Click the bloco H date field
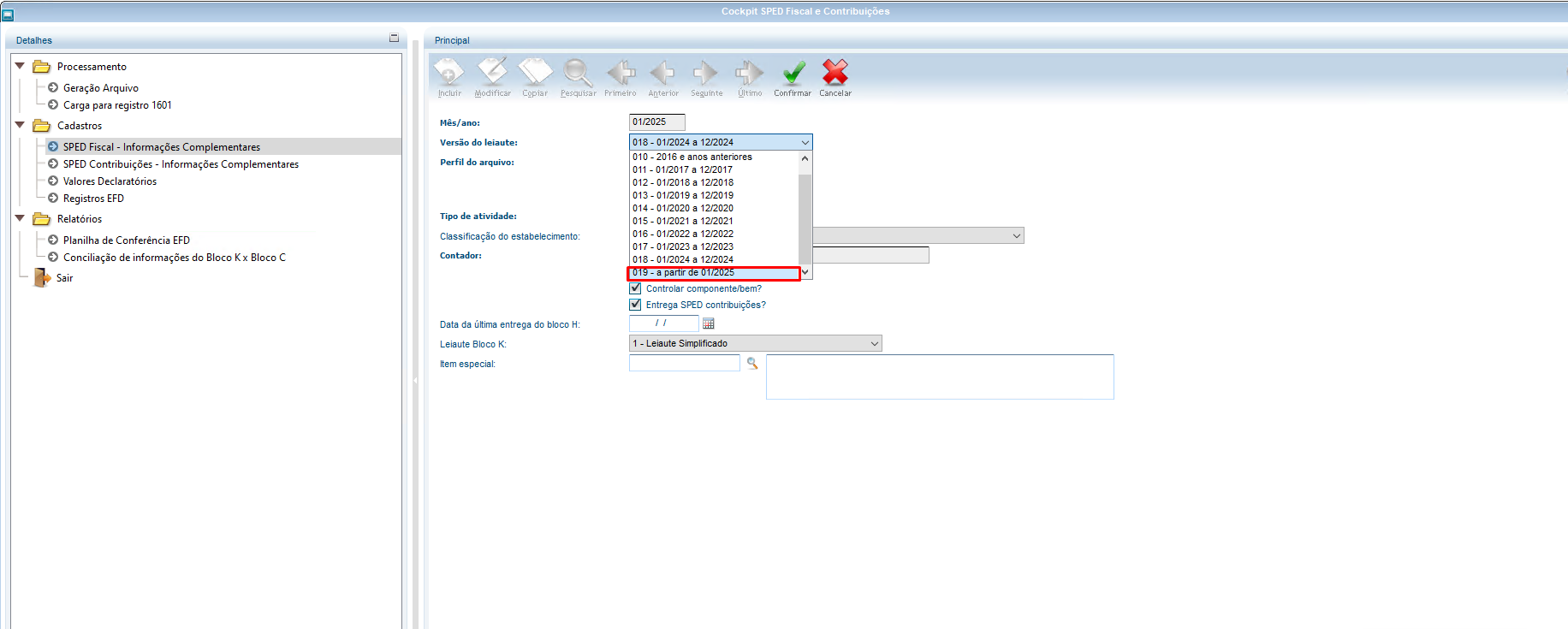 [663, 323]
